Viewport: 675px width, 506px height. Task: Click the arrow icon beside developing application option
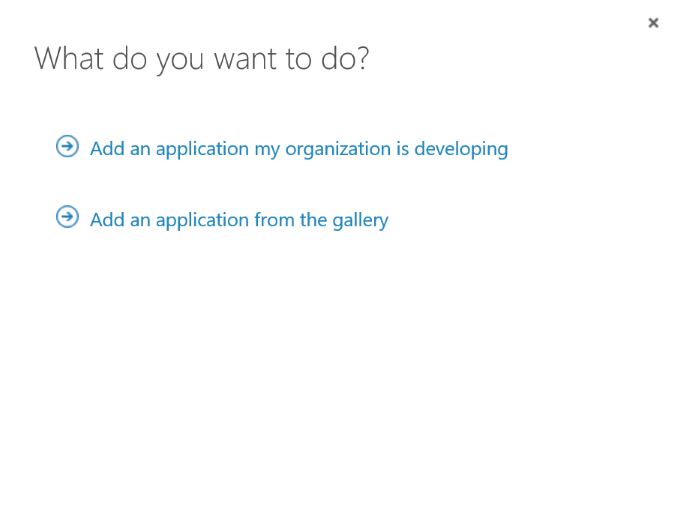[x=67, y=147]
